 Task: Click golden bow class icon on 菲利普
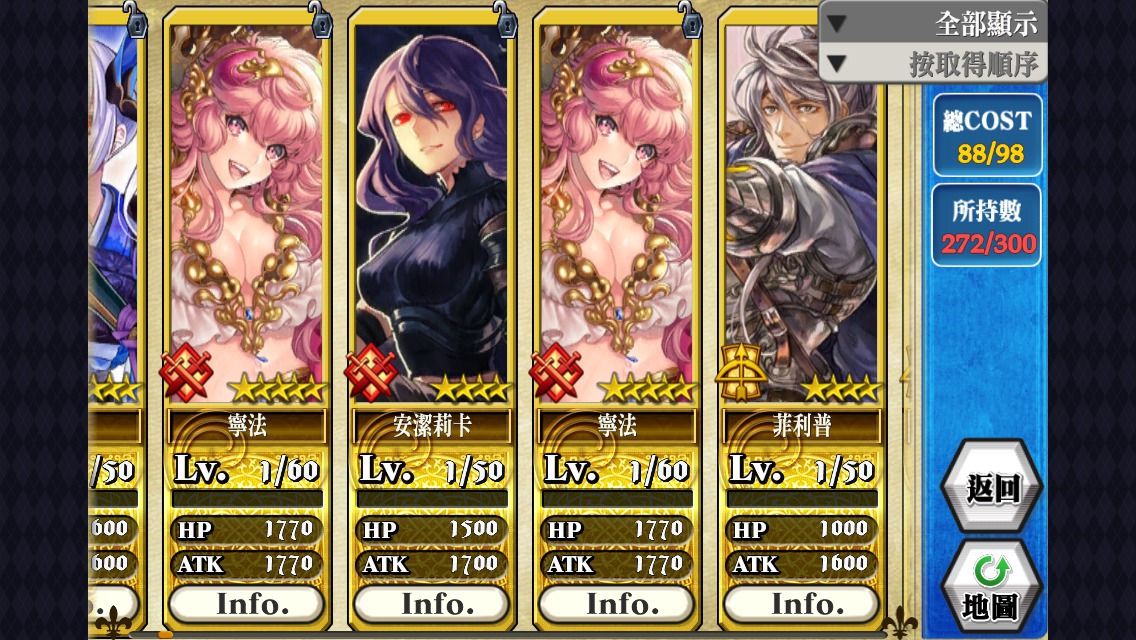[741, 373]
